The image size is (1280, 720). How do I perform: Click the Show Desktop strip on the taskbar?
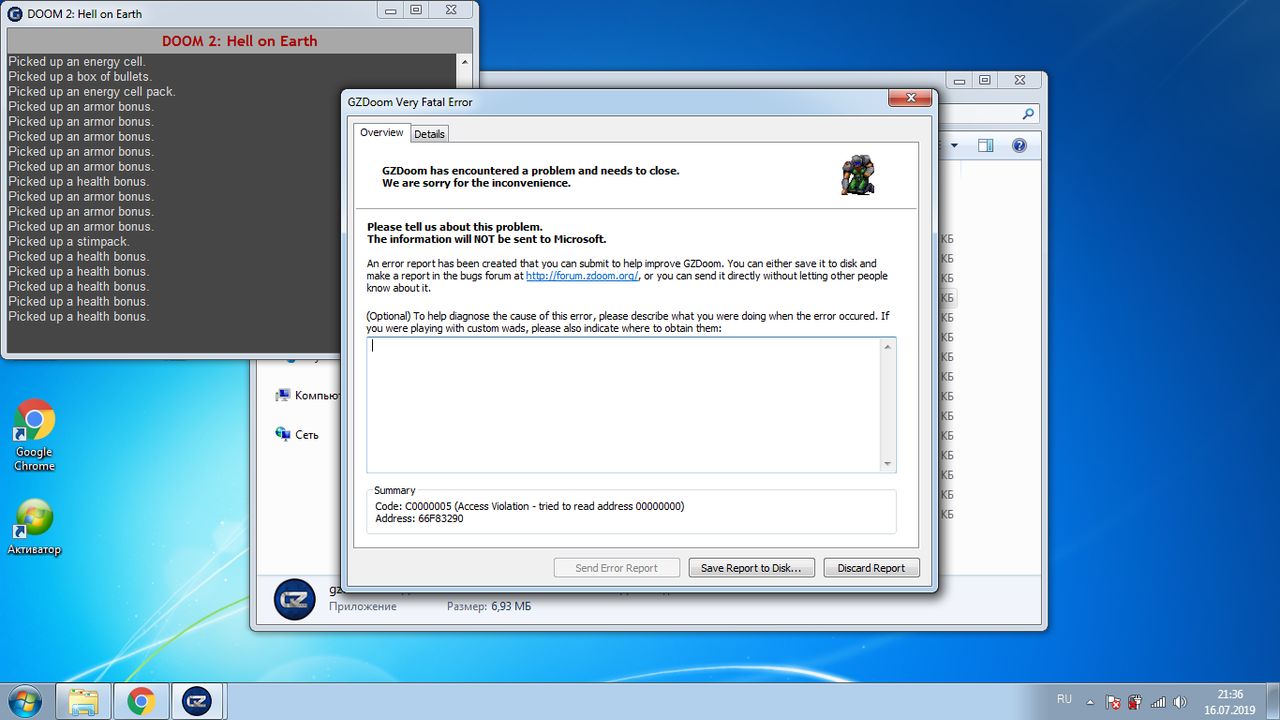tap(1272, 702)
